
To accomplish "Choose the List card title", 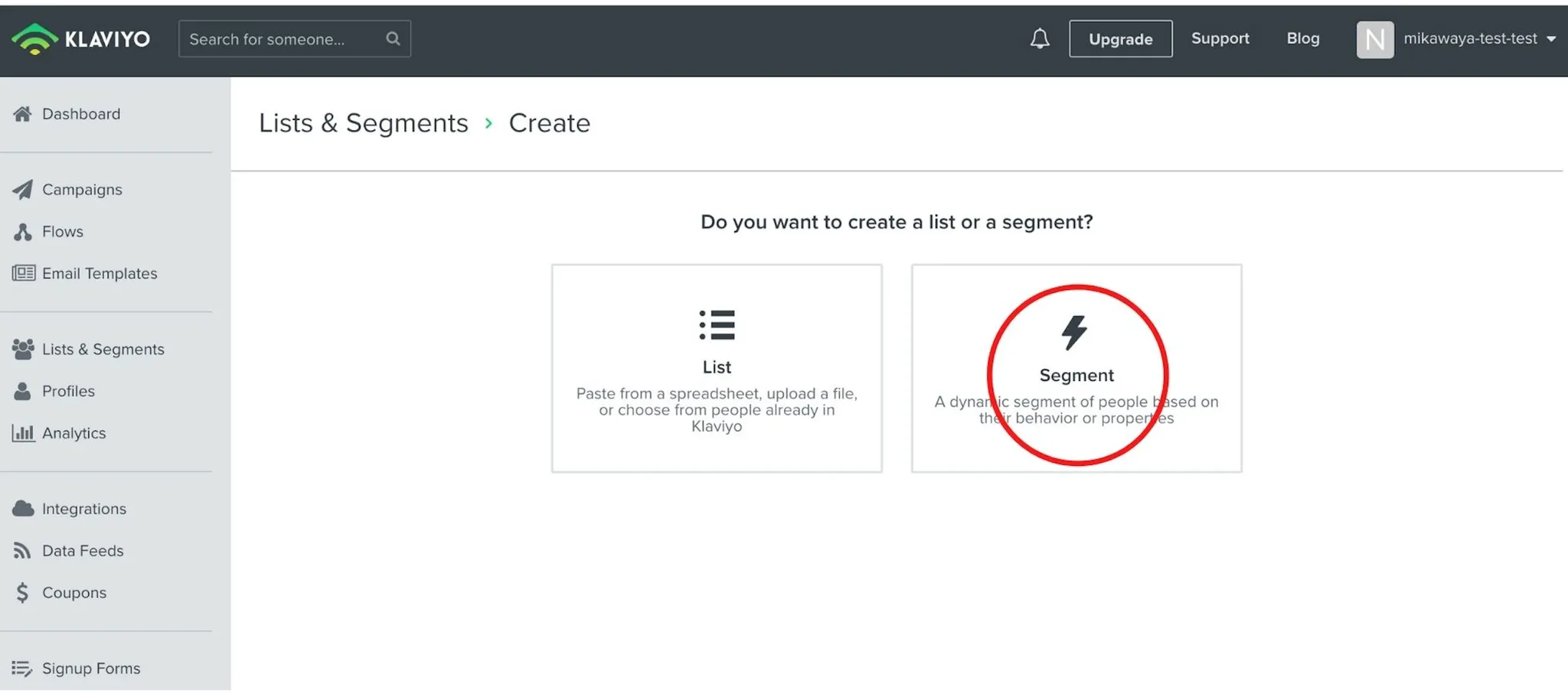I will (717, 367).
